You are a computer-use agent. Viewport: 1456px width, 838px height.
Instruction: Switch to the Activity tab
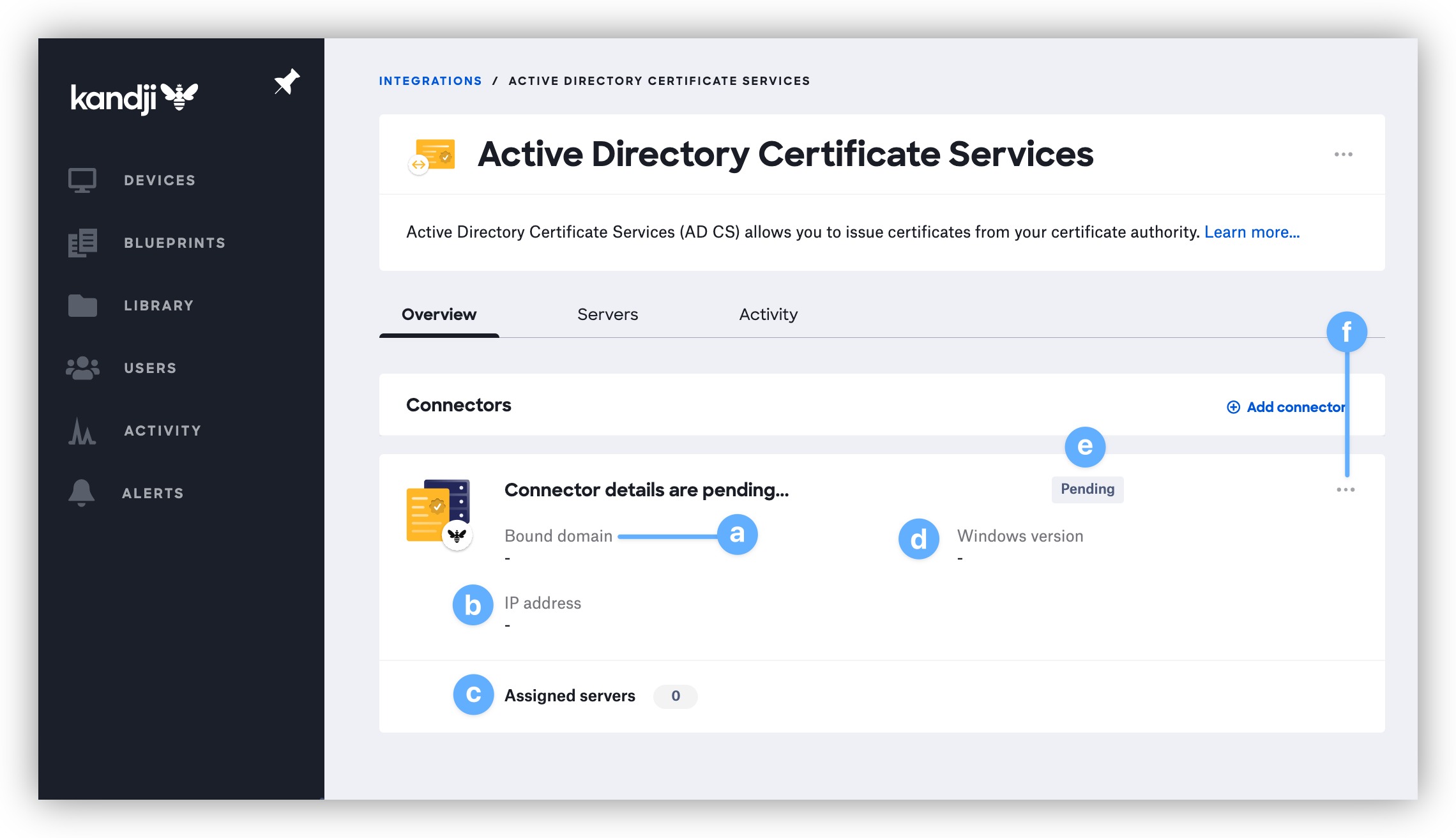[768, 314]
